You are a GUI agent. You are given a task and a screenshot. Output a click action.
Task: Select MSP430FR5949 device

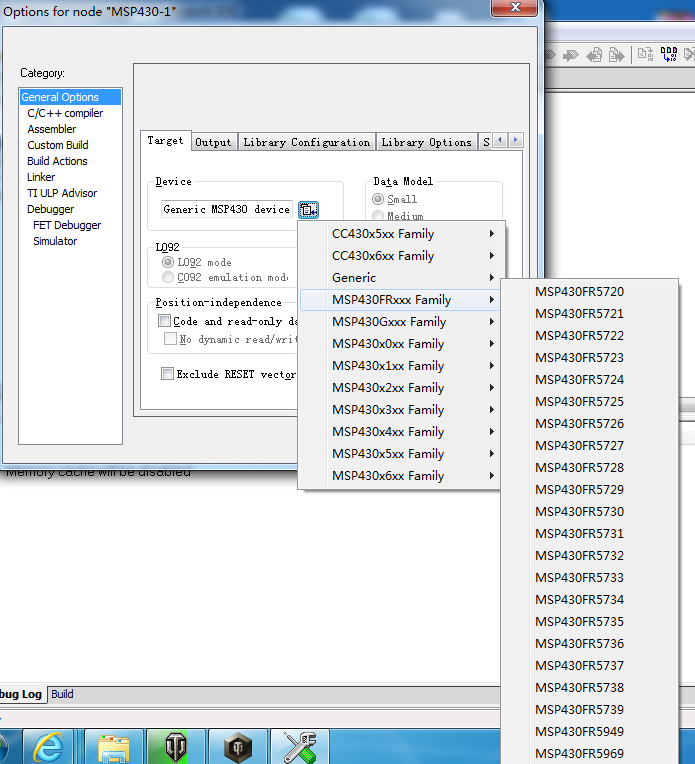point(590,731)
